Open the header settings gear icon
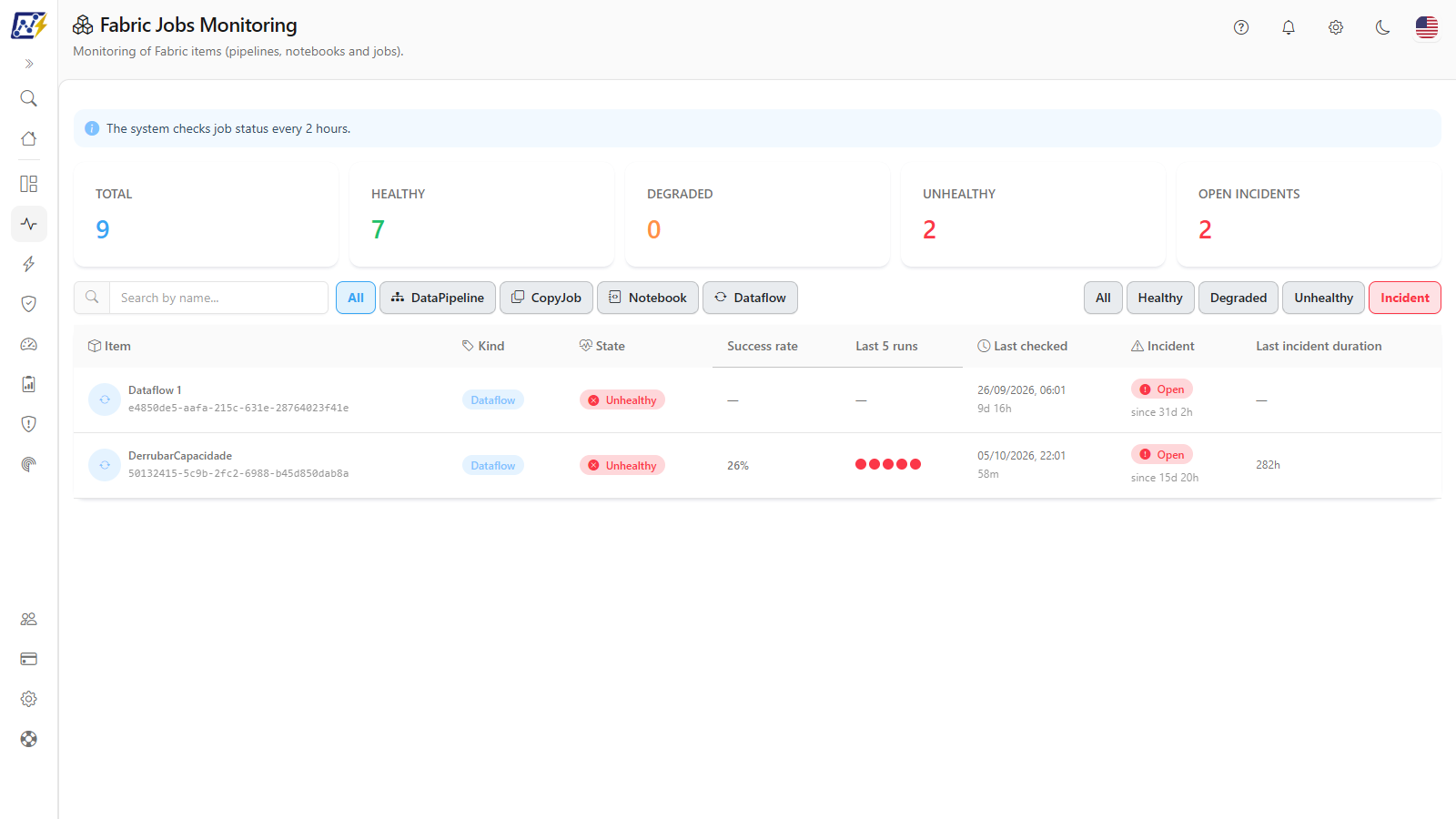The height and width of the screenshot is (819, 1456). 1336,27
